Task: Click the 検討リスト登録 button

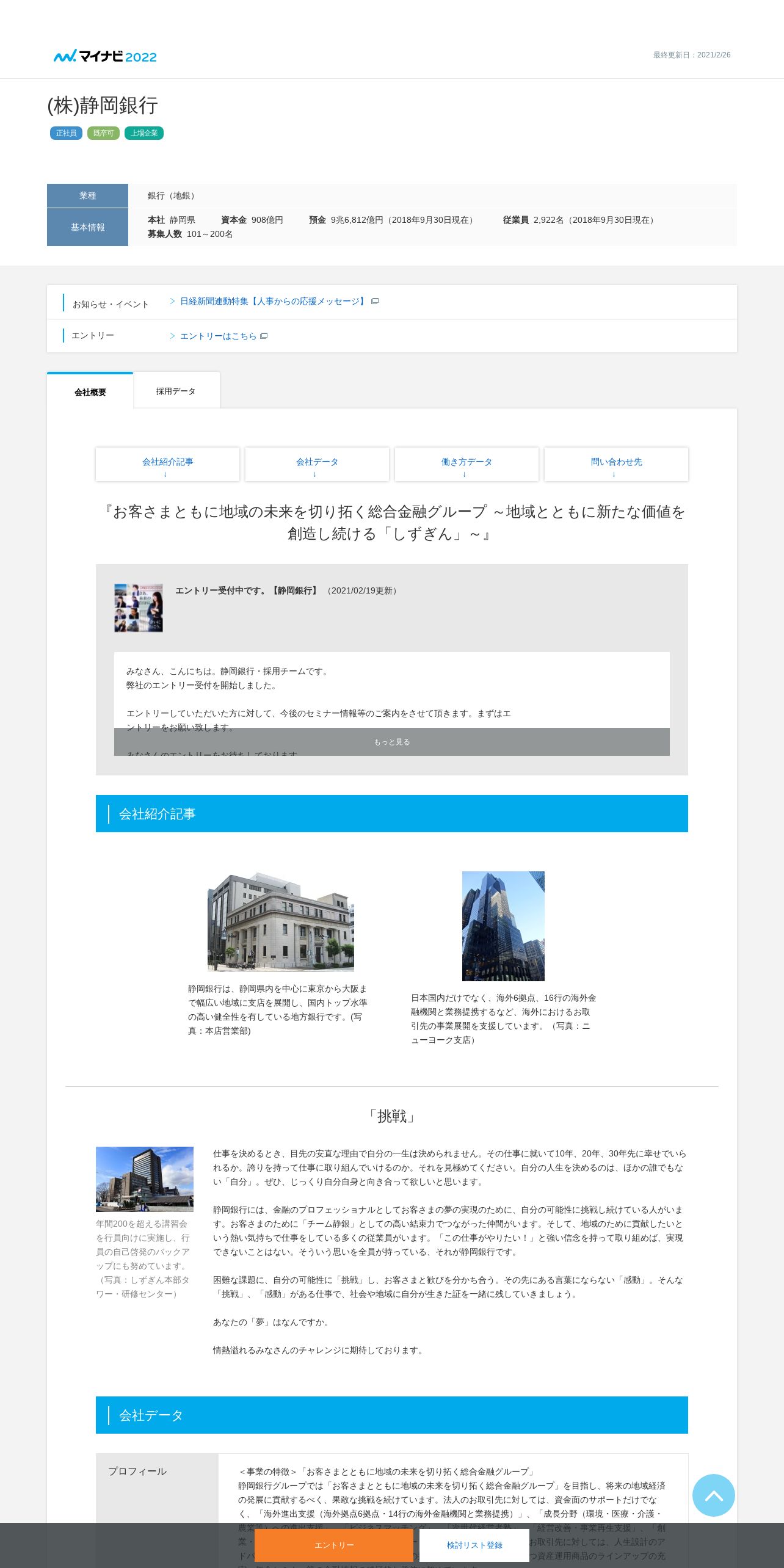Action: [x=474, y=1545]
